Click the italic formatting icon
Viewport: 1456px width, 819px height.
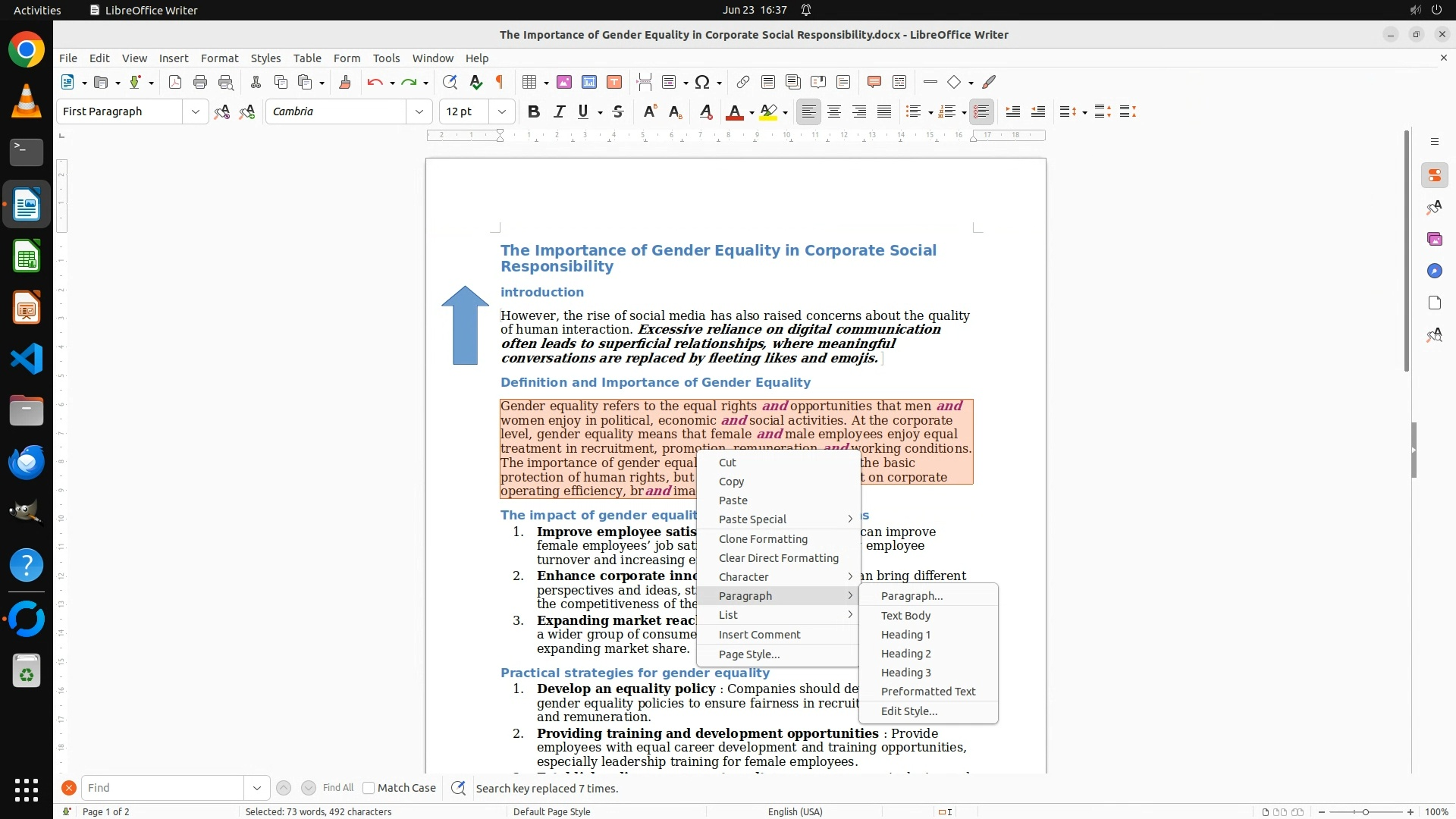[x=559, y=111]
